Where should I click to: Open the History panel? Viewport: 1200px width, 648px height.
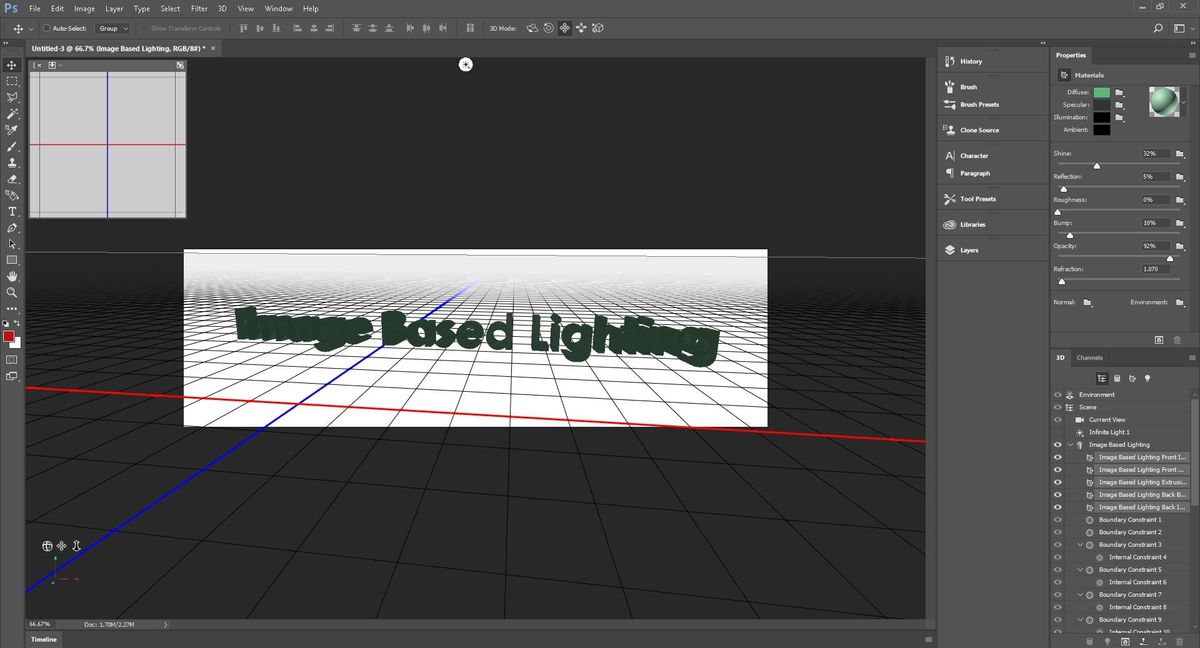click(x=969, y=61)
